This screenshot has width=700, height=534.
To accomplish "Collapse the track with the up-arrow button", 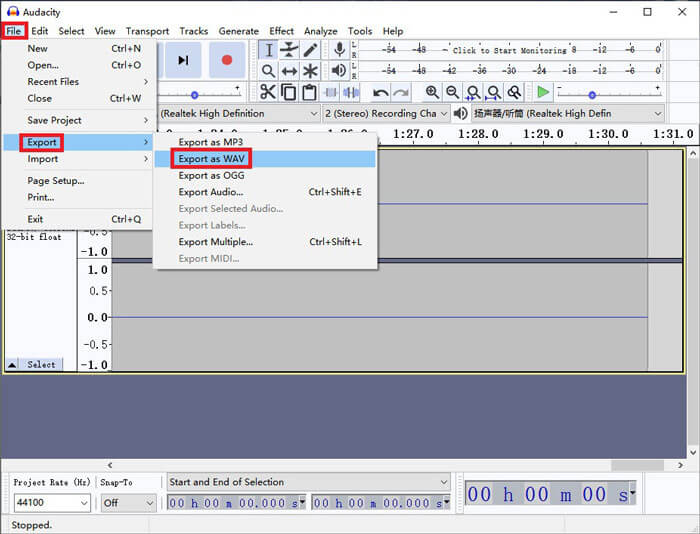I will 12,364.
